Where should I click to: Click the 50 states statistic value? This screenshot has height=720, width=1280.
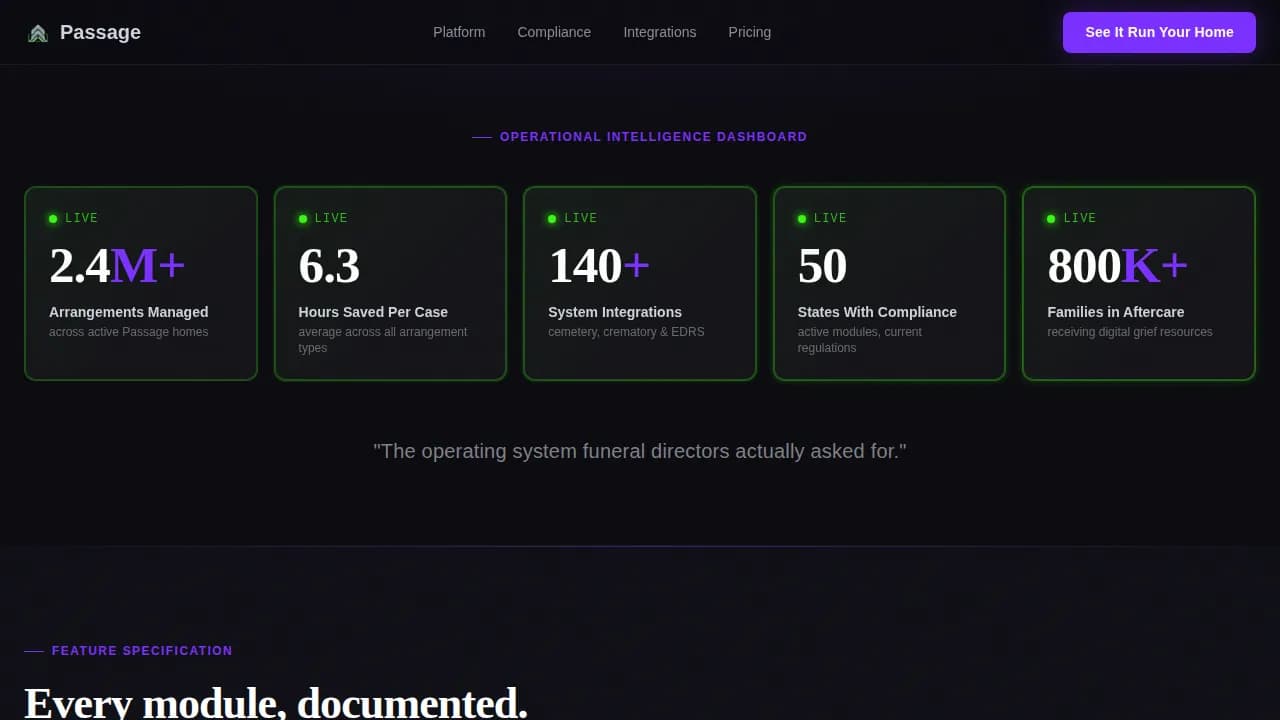coord(822,266)
